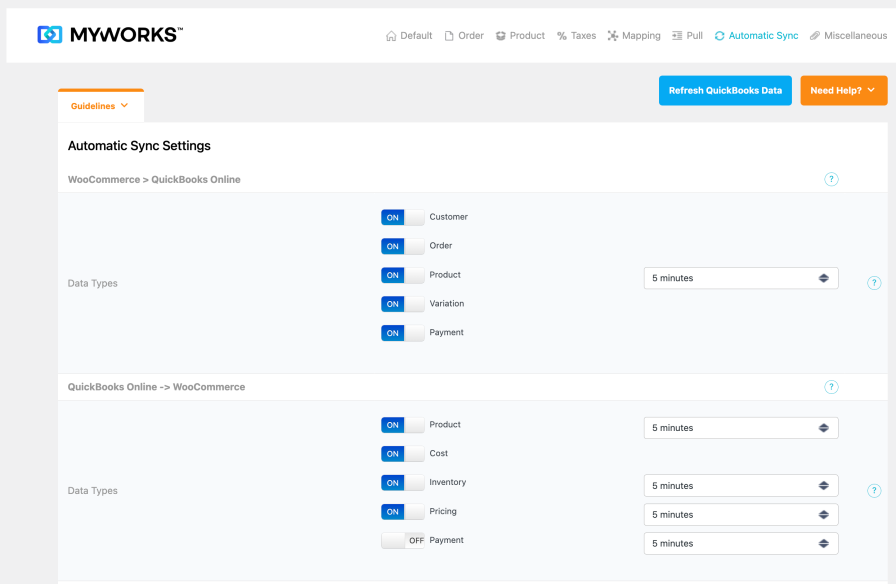896x584 pixels.
Task: Open the Default settings home icon tab
Action: 409,36
